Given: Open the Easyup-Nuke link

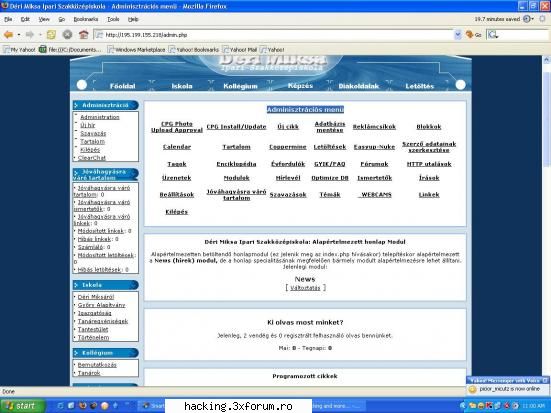Looking at the screenshot, I should point(374,147).
